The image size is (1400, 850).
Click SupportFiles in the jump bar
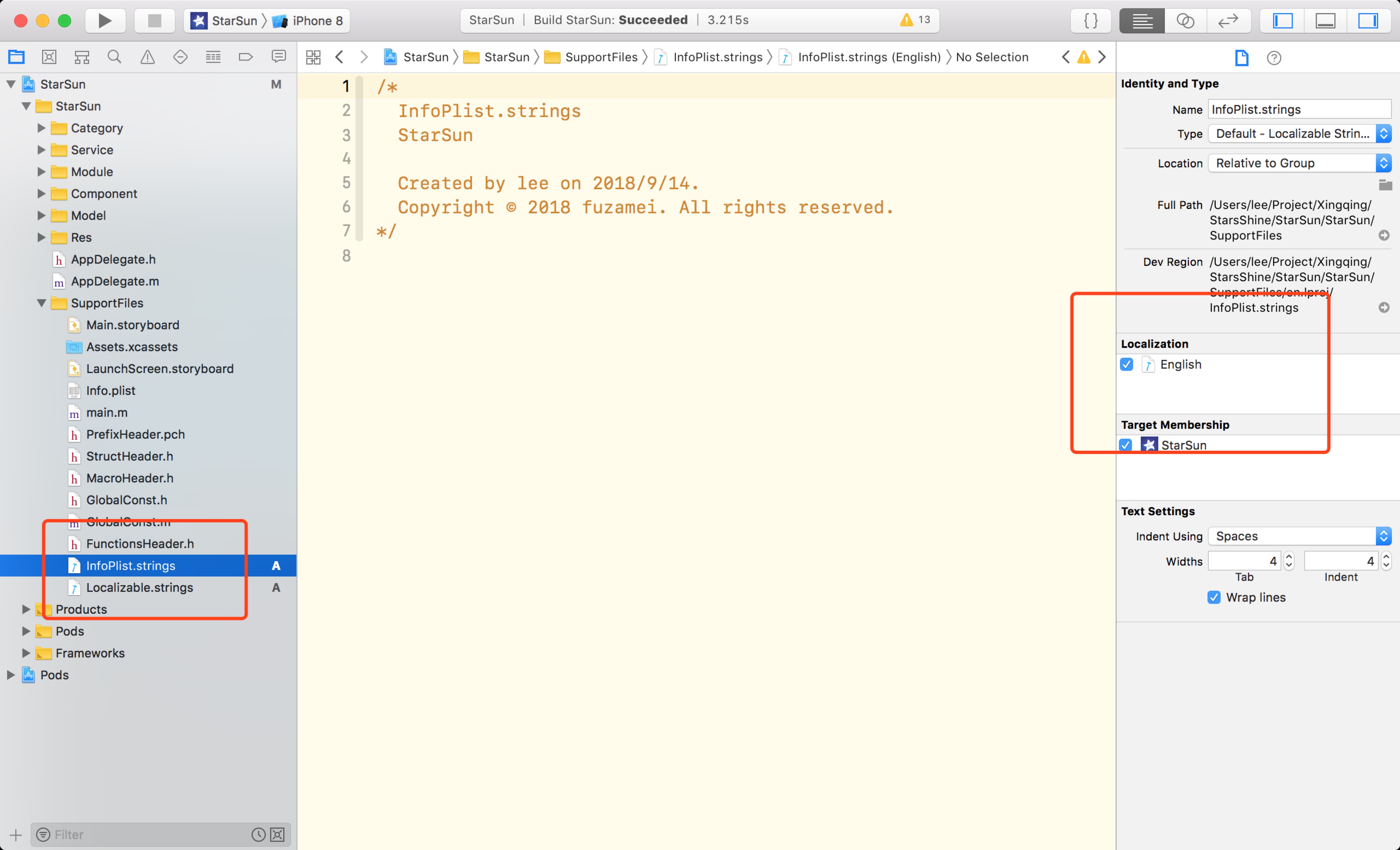click(x=600, y=57)
